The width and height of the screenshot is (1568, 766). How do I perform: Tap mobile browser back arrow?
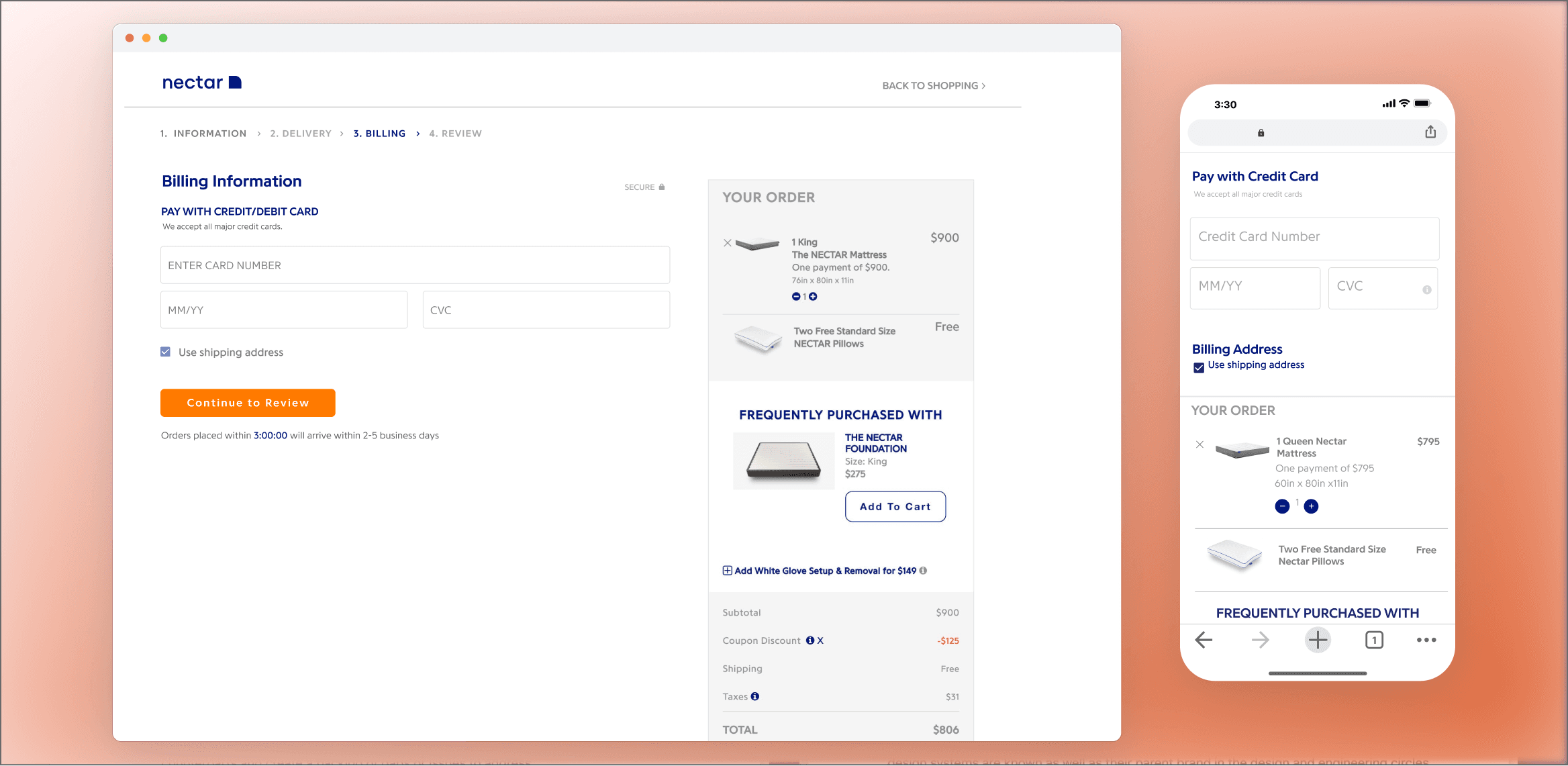click(1204, 640)
